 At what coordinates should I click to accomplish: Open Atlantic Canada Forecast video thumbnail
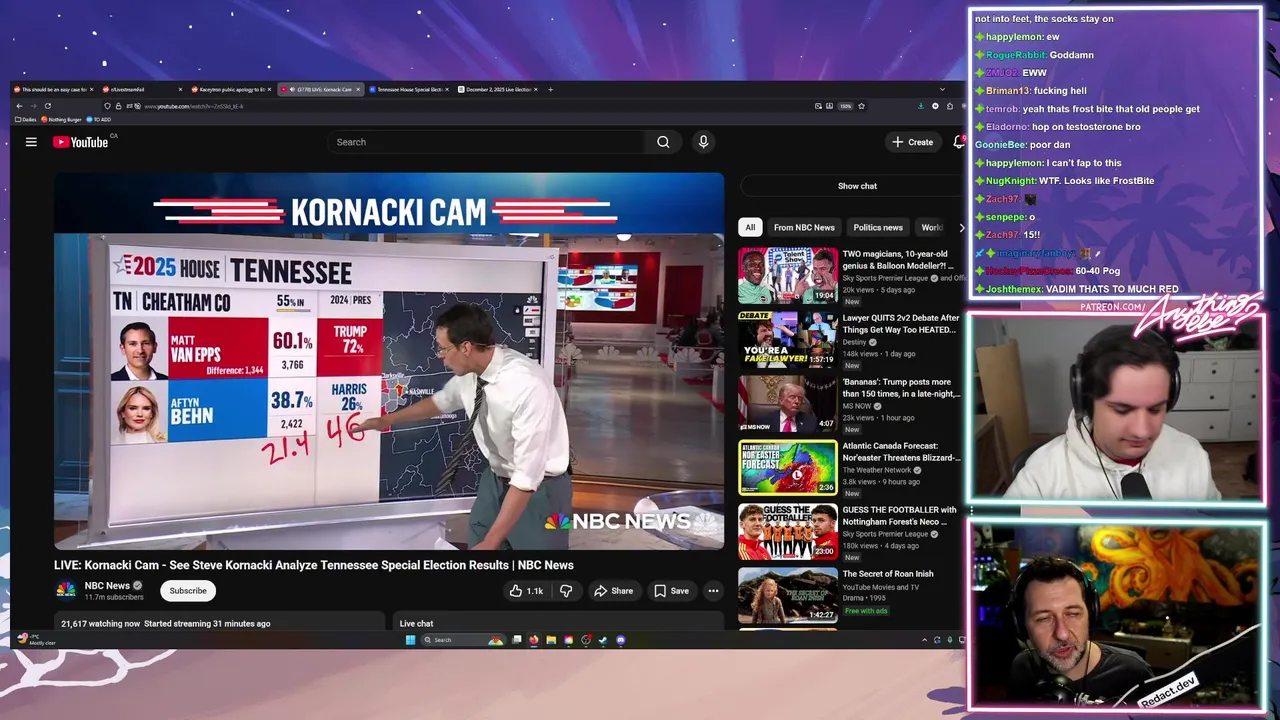coord(788,467)
